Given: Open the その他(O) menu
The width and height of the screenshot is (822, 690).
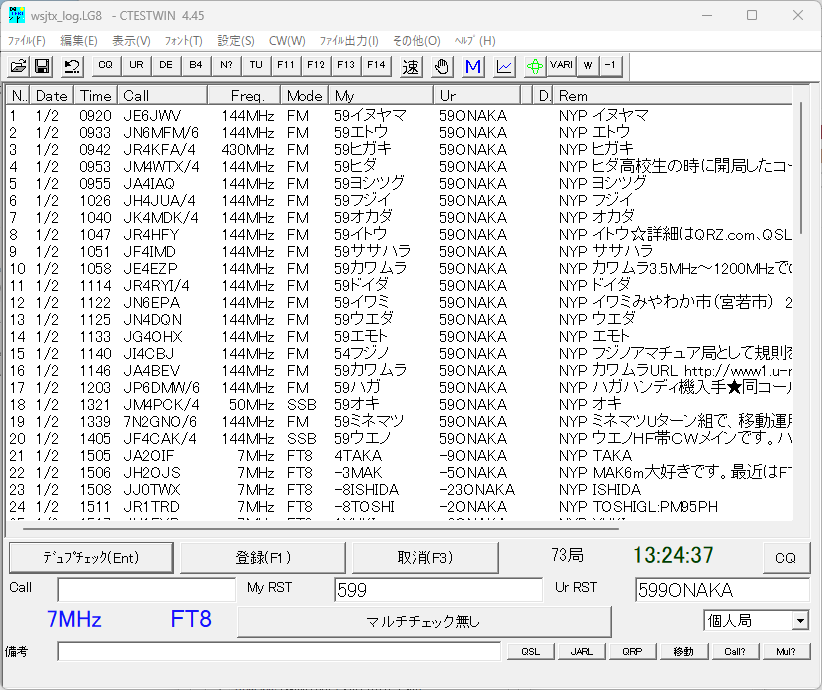Looking at the screenshot, I should pyautogui.click(x=416, y=41).
